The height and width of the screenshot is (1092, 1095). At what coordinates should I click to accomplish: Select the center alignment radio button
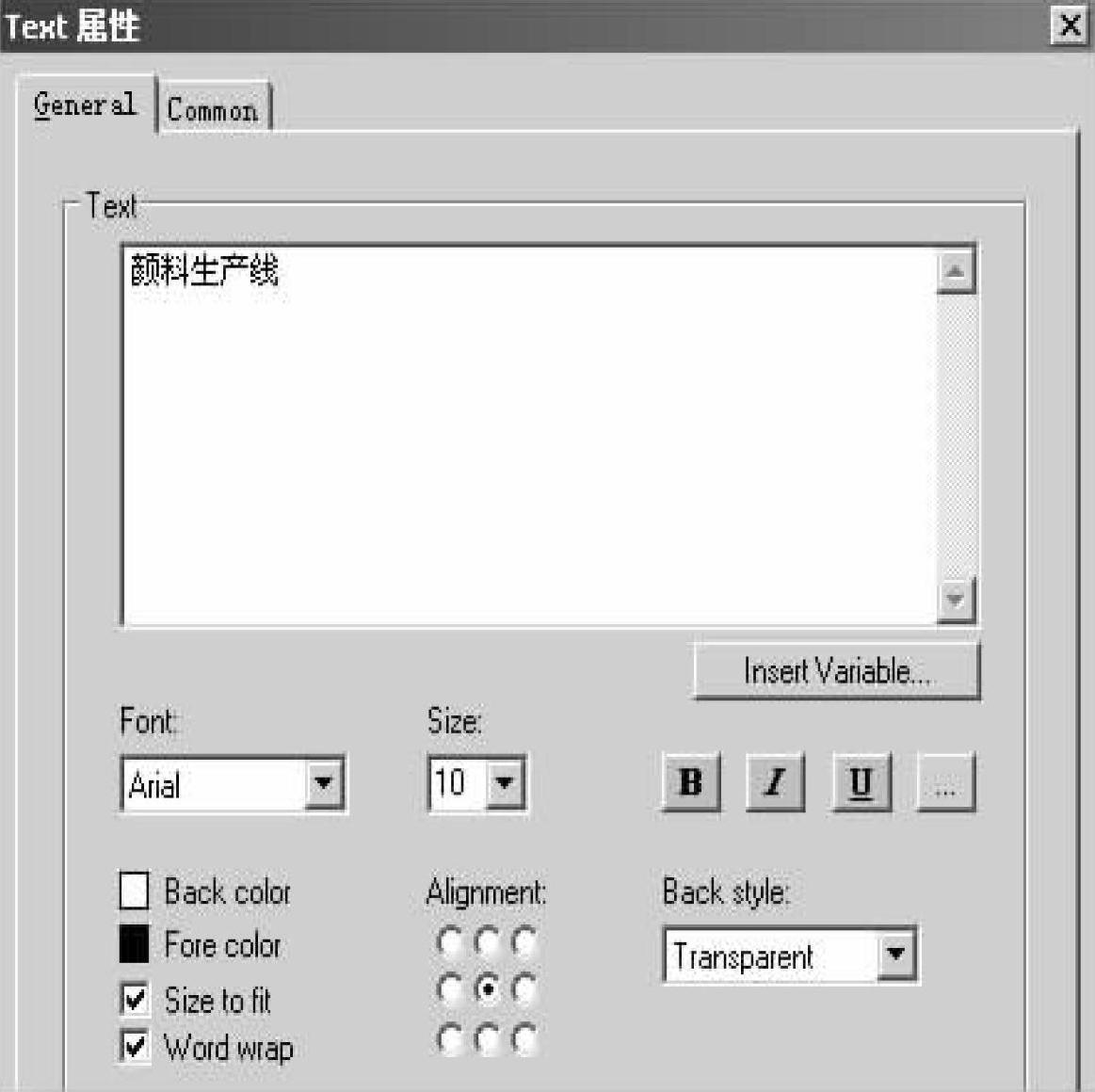[x=488, y=989]
